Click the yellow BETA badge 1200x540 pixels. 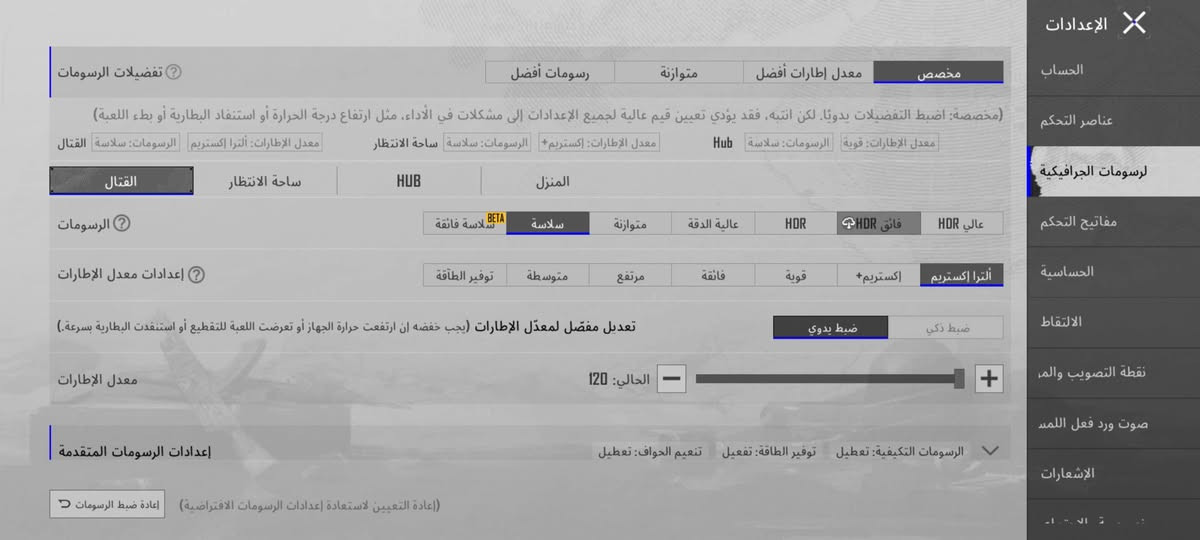[x=495, y=217]
